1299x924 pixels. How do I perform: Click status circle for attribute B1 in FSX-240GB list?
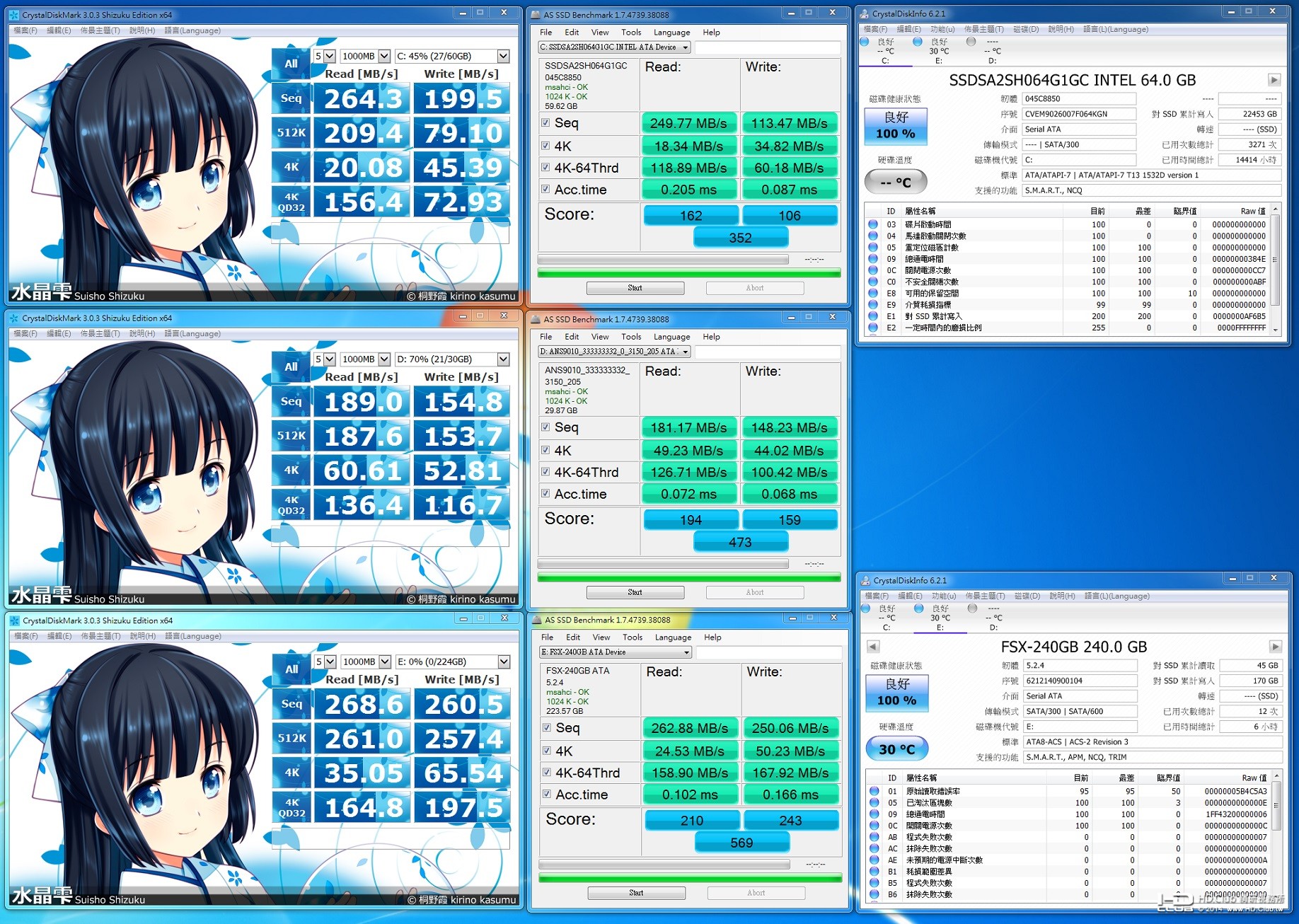[x=874, y=872]
